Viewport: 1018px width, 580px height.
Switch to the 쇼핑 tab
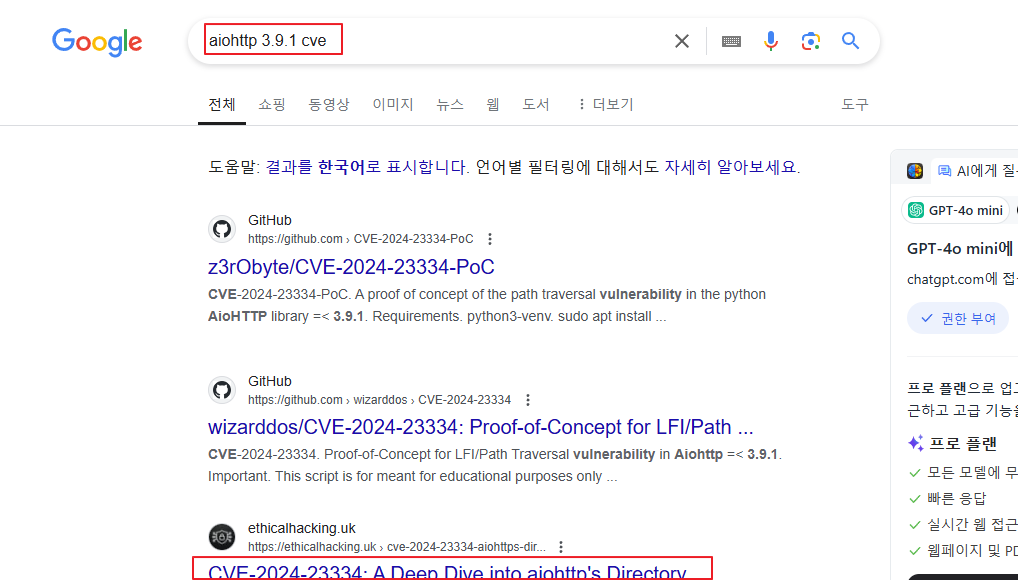click(271, 104)
